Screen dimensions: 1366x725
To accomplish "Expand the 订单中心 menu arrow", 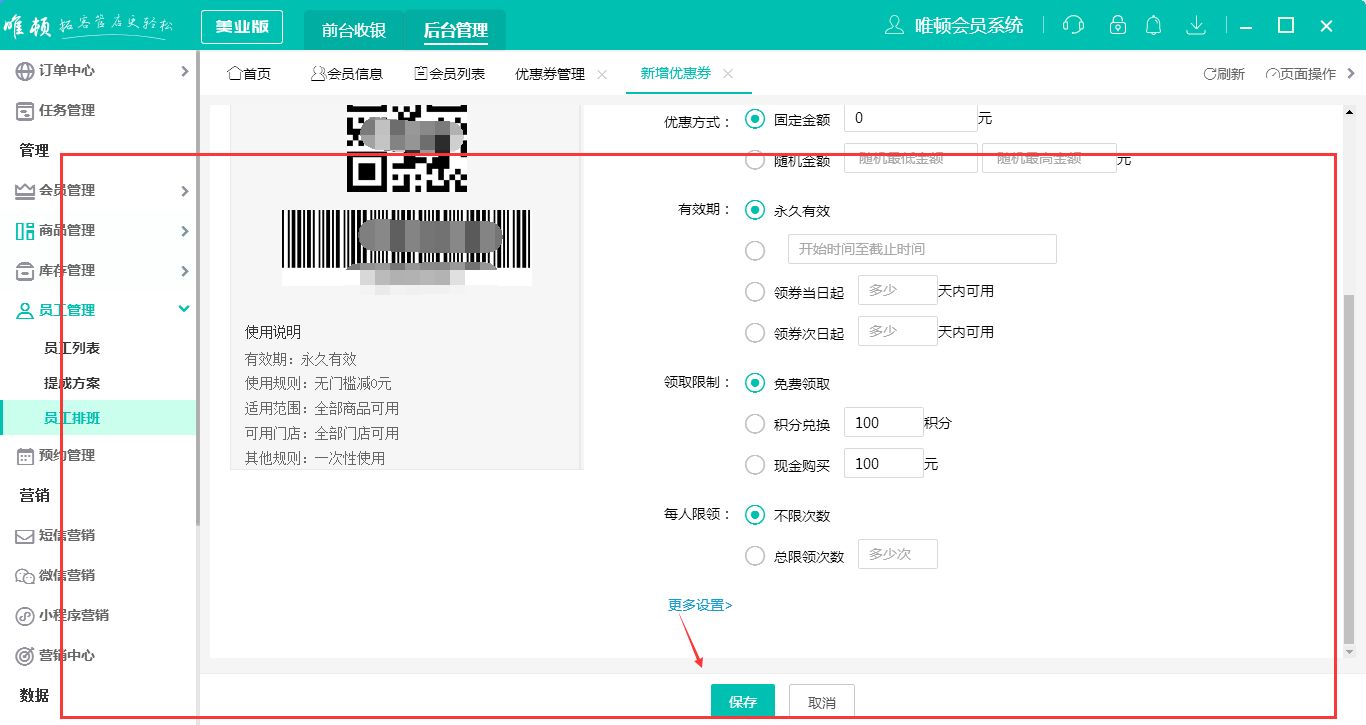I will coord(184,71).
